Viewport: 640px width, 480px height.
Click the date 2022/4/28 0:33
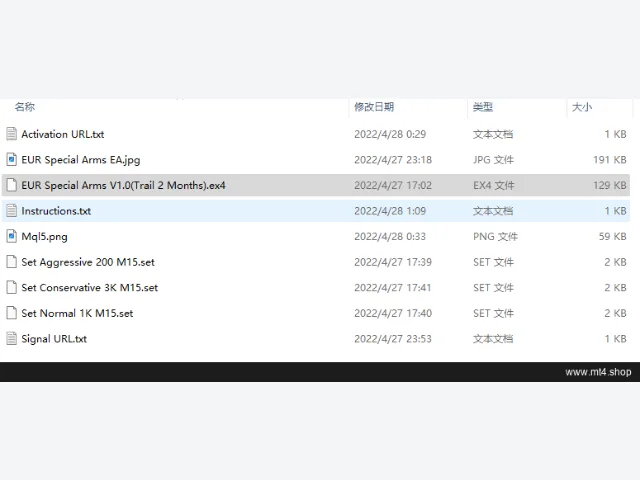point(390,237)
